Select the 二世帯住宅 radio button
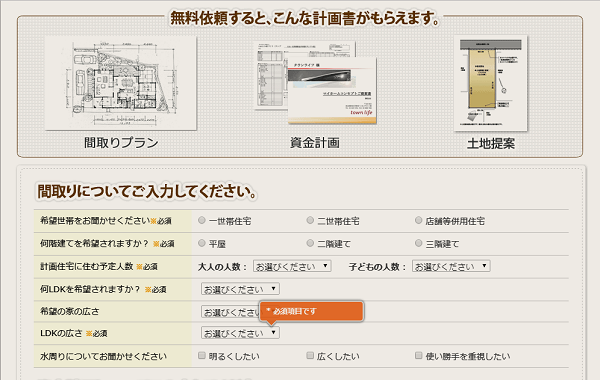Viewport: 600px width, 380px height. pyautogui.click(x=310, y=220)
